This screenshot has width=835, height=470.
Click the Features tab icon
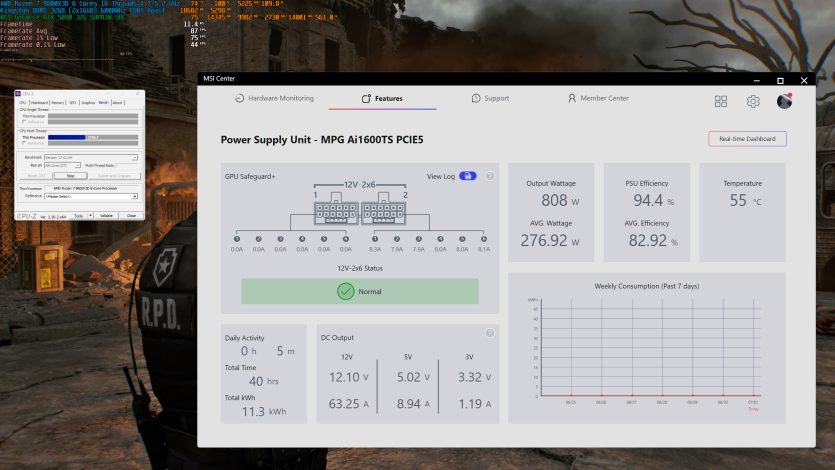(366, 98)
